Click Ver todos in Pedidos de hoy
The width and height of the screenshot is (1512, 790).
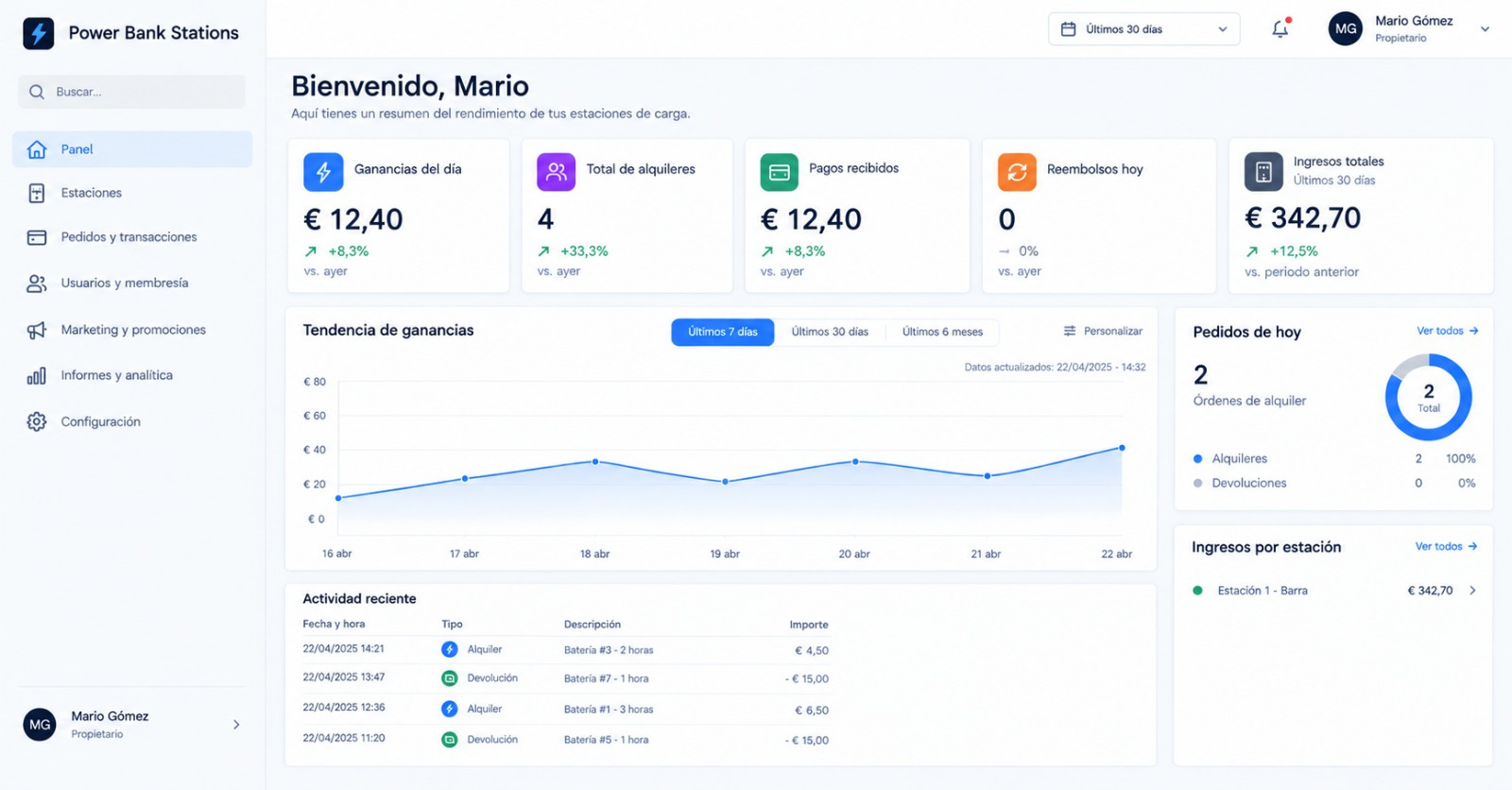click(x=1447, y=331)
